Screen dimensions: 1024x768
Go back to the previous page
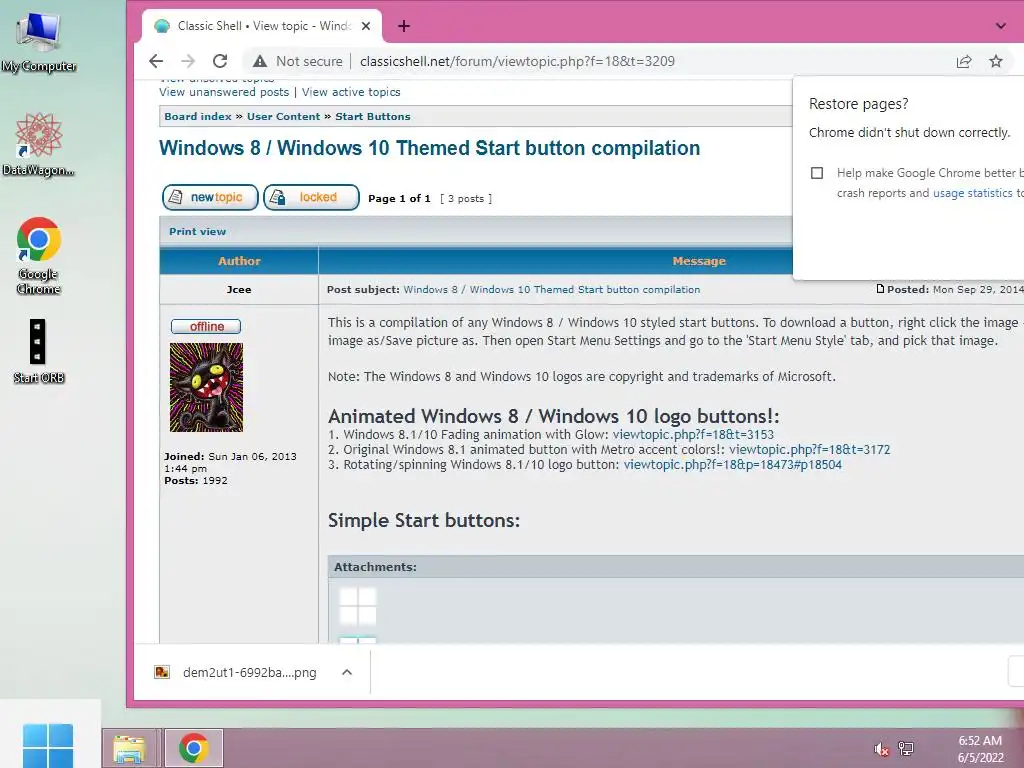[x=156, y=61]
